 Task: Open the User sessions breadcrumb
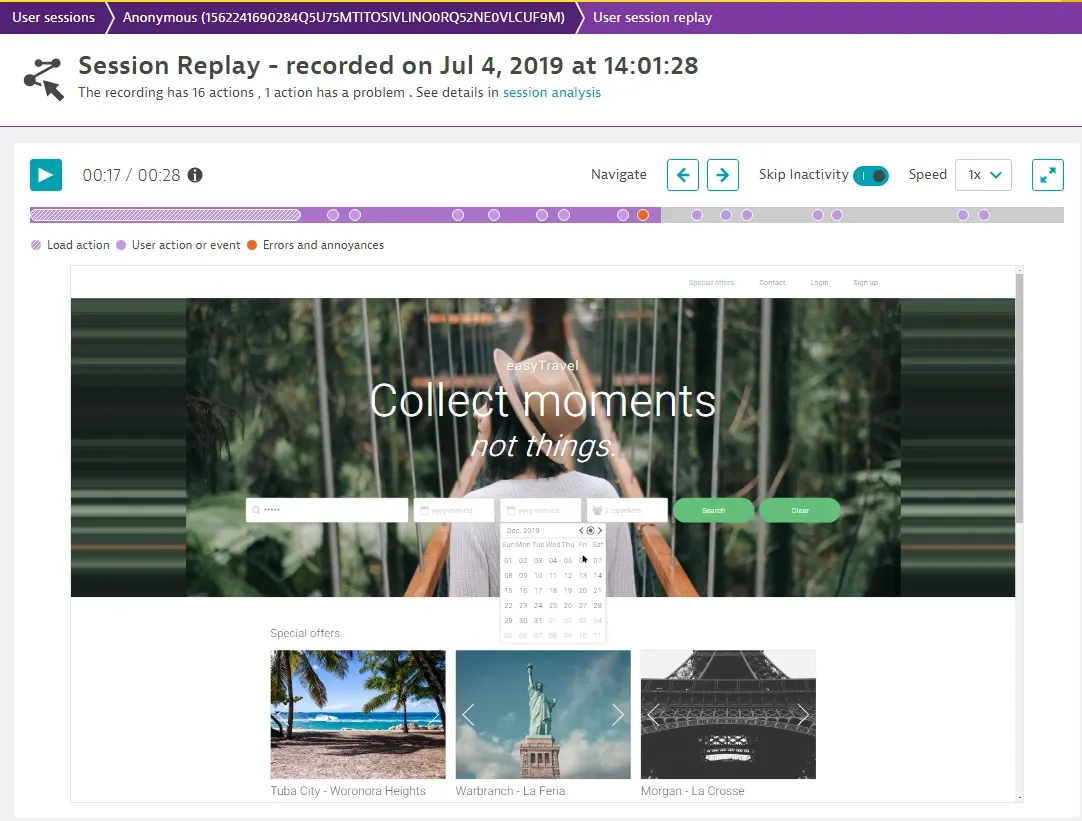(x=53, y=17)
